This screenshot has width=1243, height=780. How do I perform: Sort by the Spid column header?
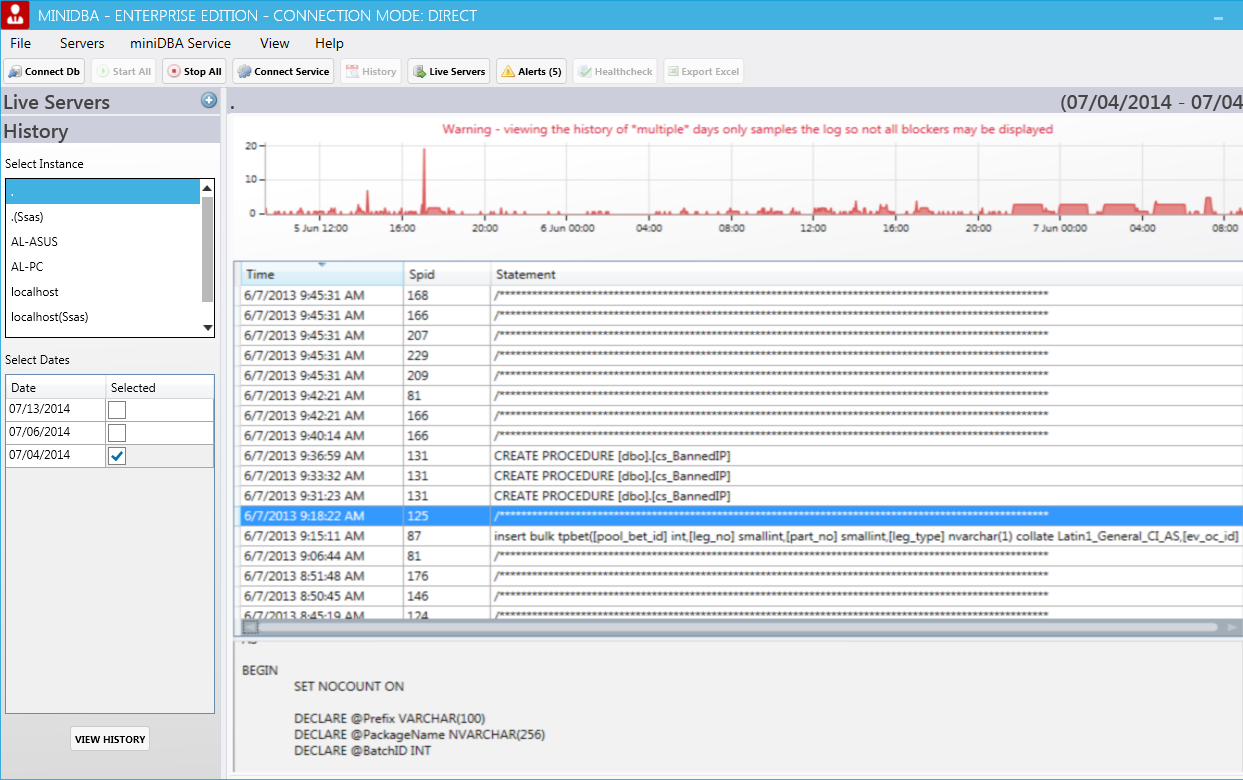447,274
